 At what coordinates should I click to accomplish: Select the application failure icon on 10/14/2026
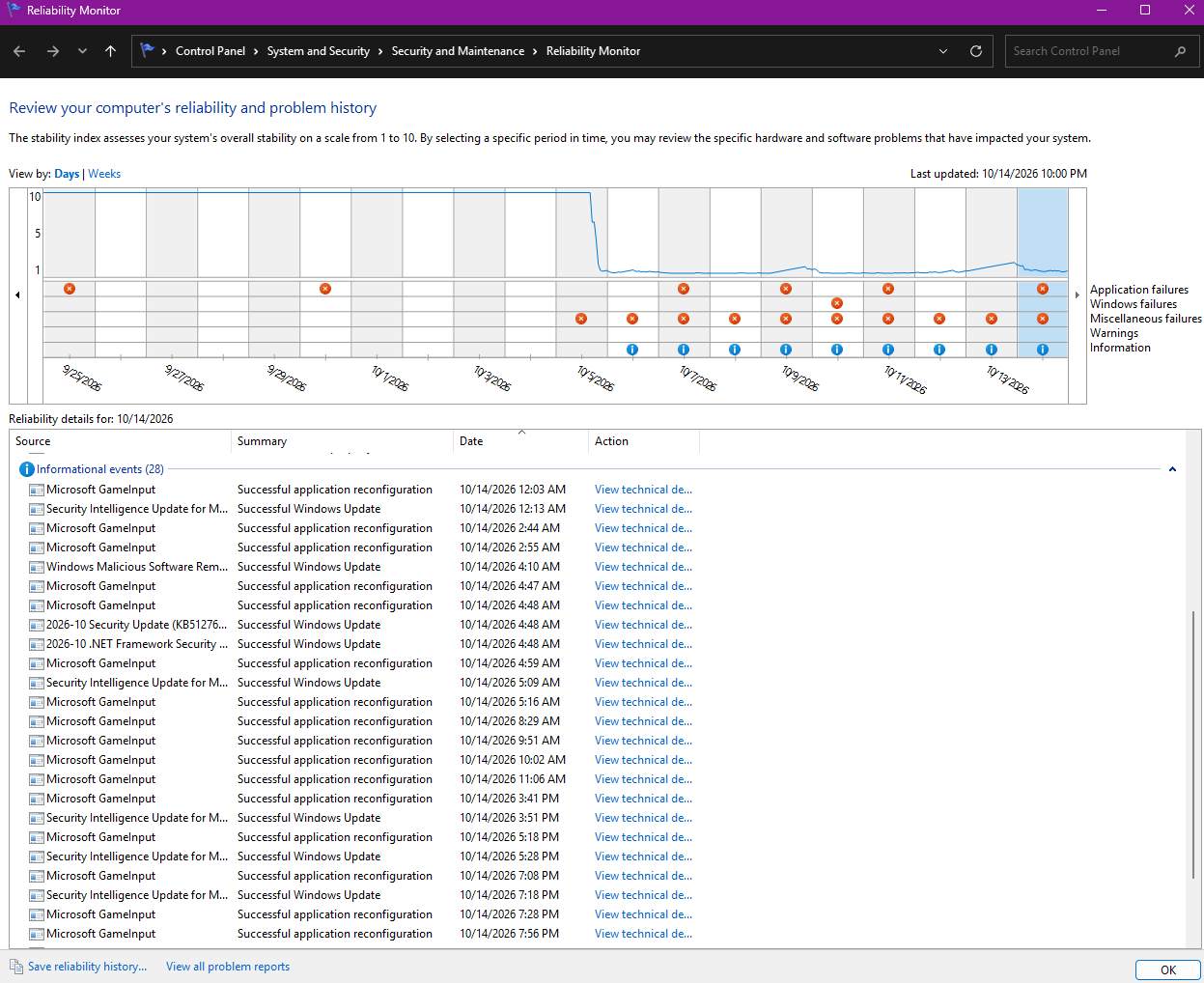pos(1043,289)
